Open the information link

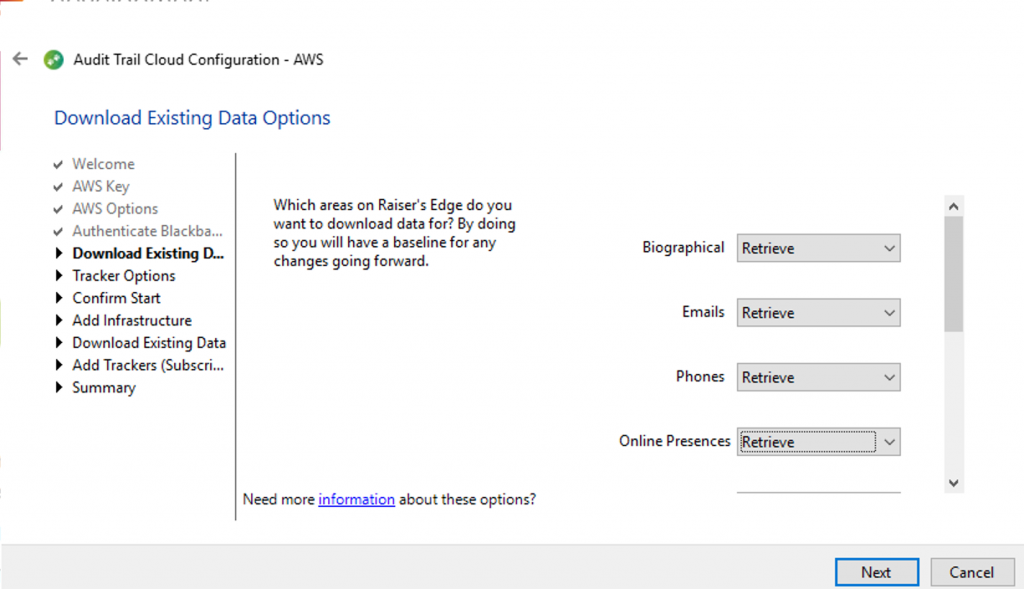(356, 499)
